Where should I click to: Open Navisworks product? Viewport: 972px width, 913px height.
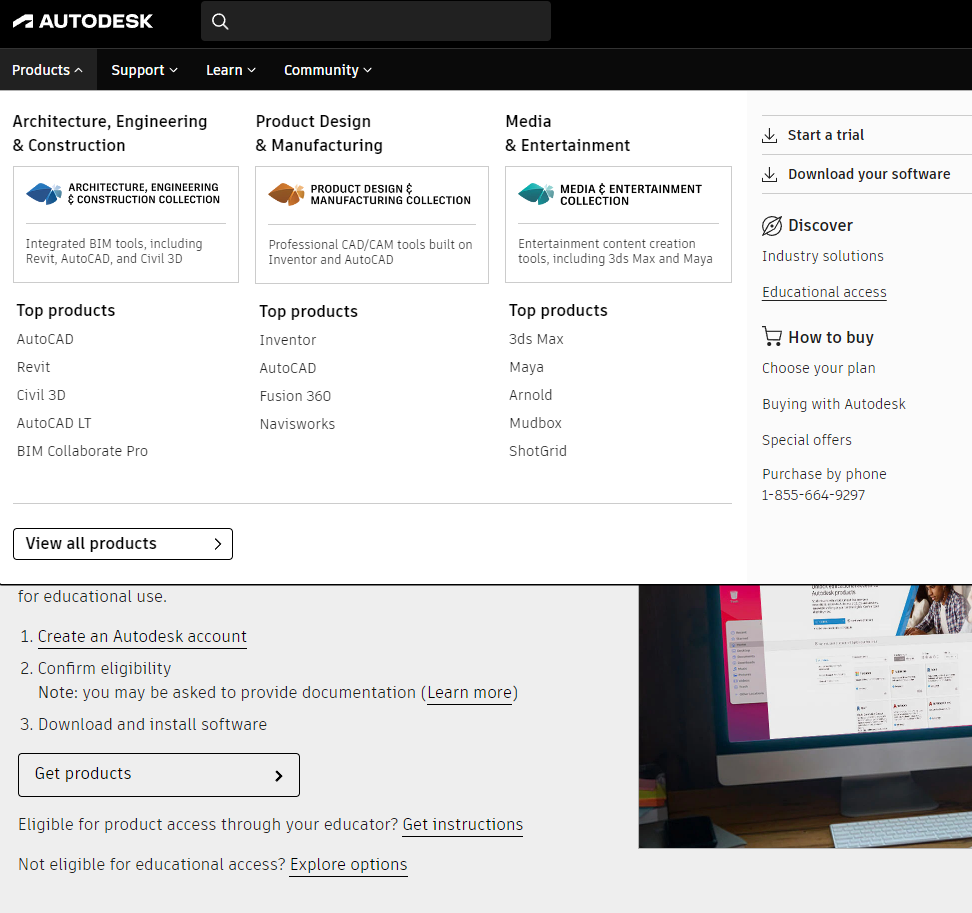click(297, 423)
